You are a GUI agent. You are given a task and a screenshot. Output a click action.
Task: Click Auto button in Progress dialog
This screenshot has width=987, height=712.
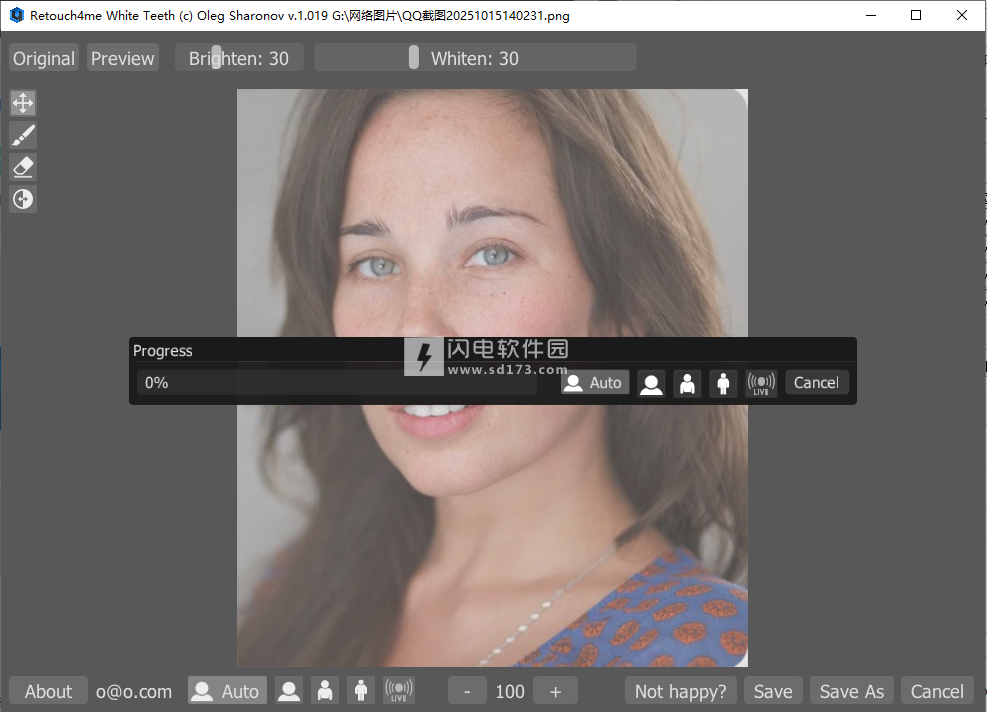point(594,383)
